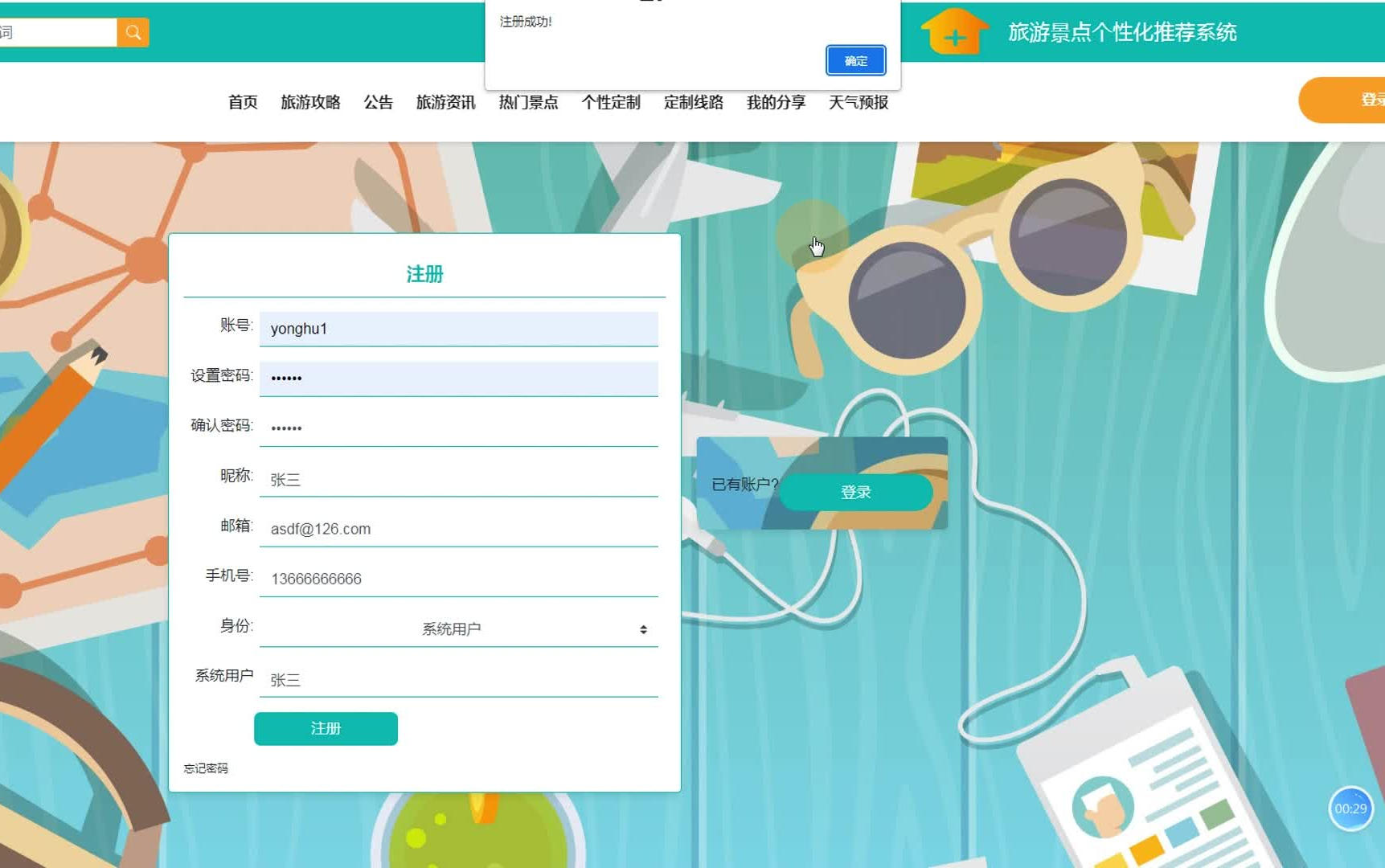Click the orange house logo icon
The image size is (1385, 868).
[x=954, y=31]
